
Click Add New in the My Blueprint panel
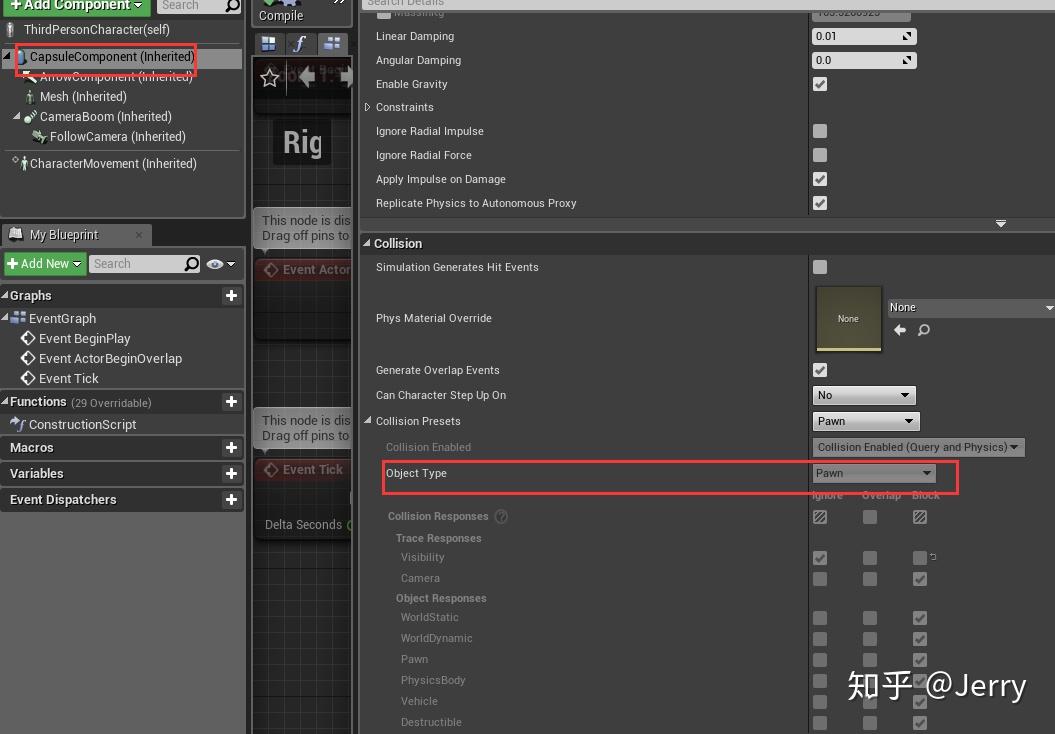[40, 263]
